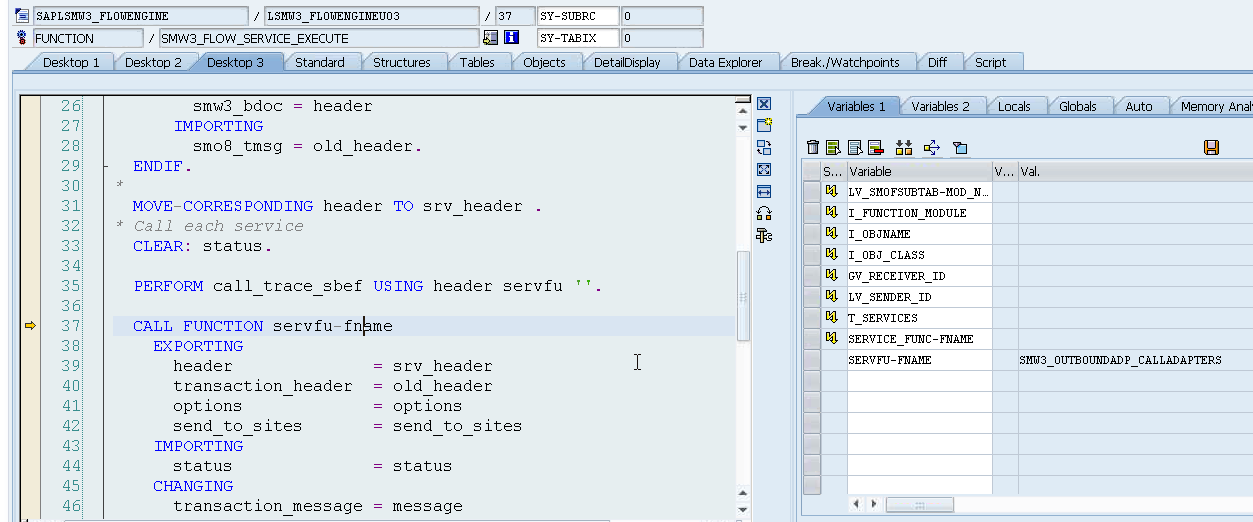Image resolution: width=1253 pixels, height=522 pixels.
Task: Click the replace tool icon beside source code
Action: 764,147
